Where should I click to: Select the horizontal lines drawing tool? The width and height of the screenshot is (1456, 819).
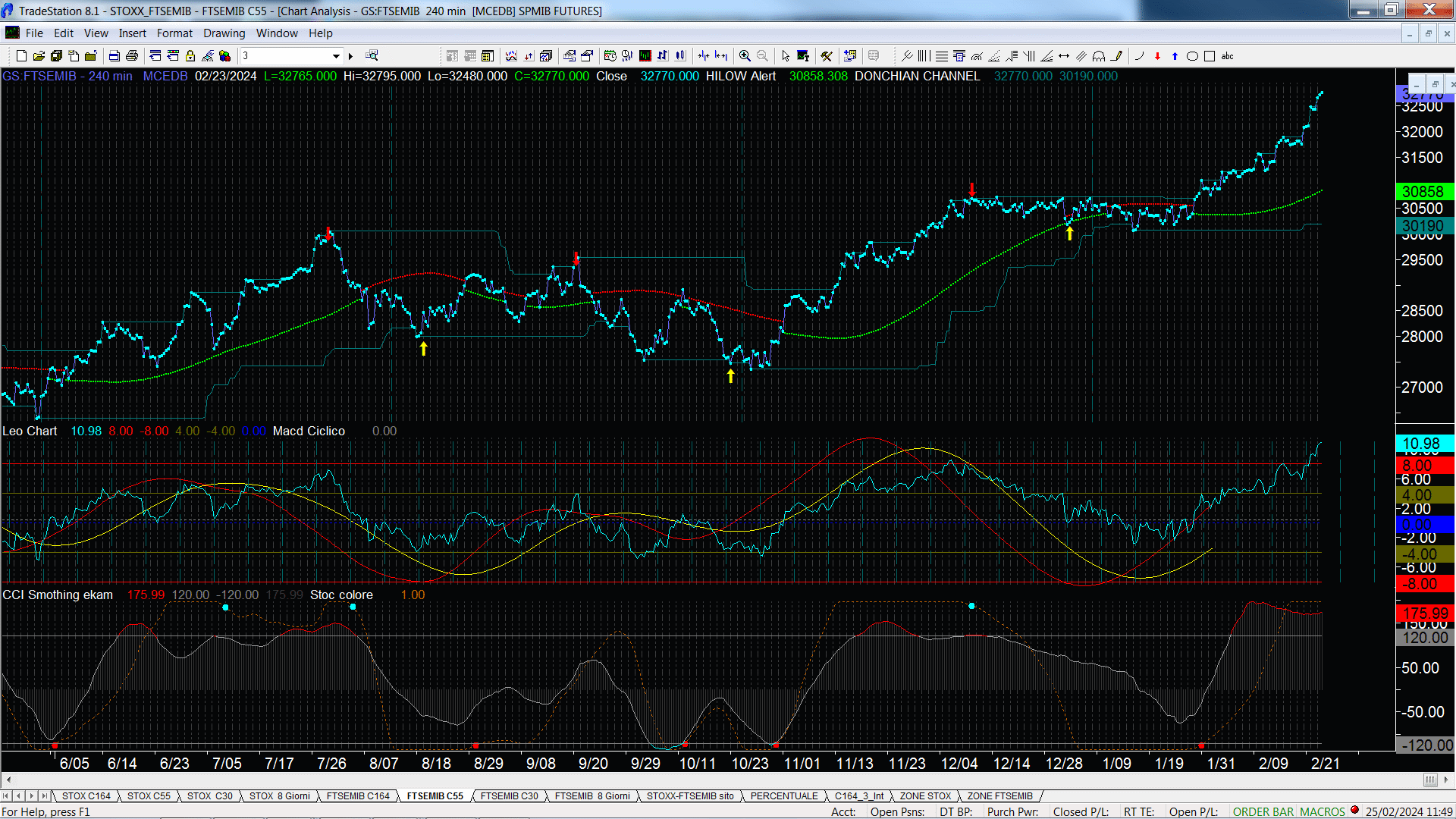click(x=942, y=55)
